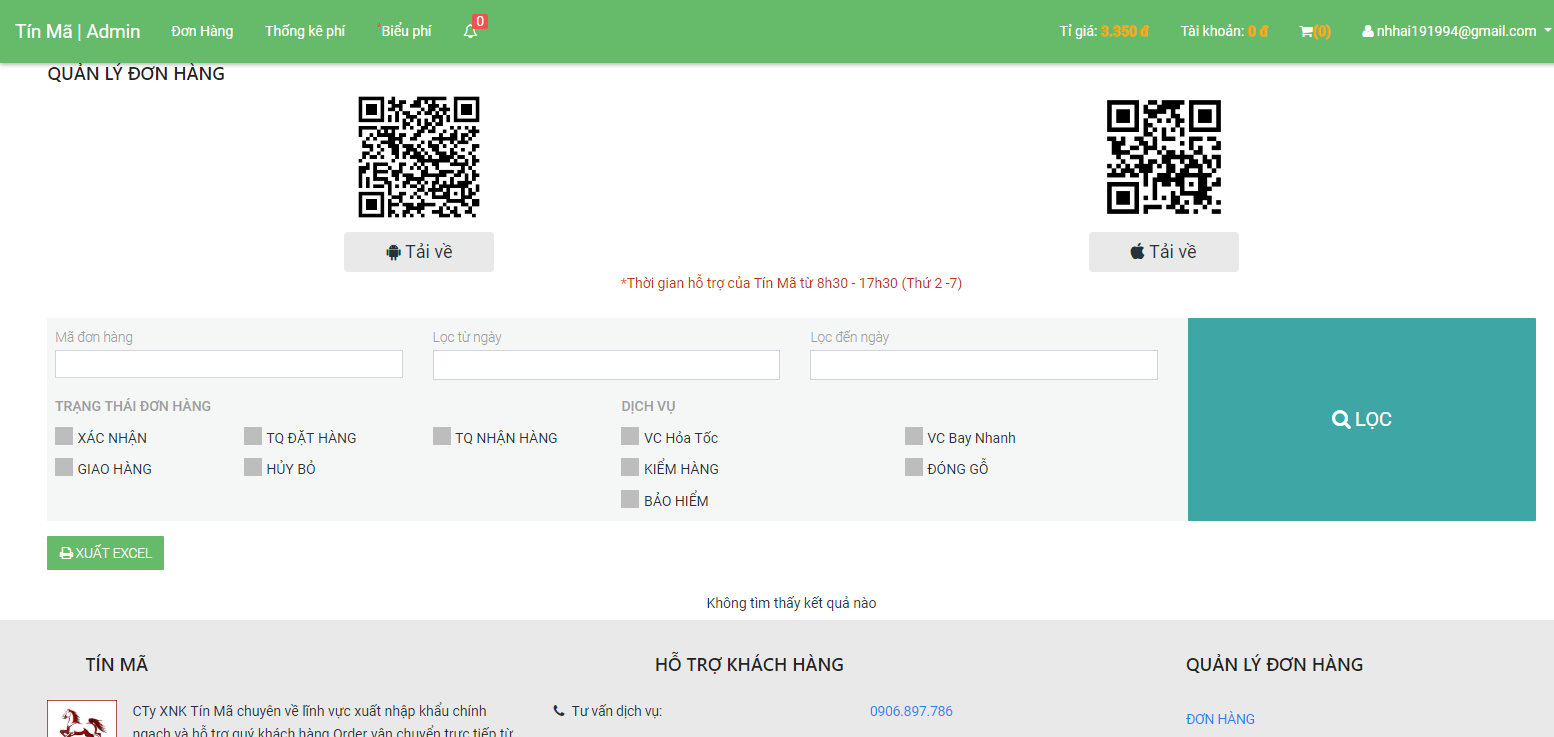The image size is (1554, 737).
Task: Enable VC Bay Nhanh service filter
Action: tap(914, 436)
